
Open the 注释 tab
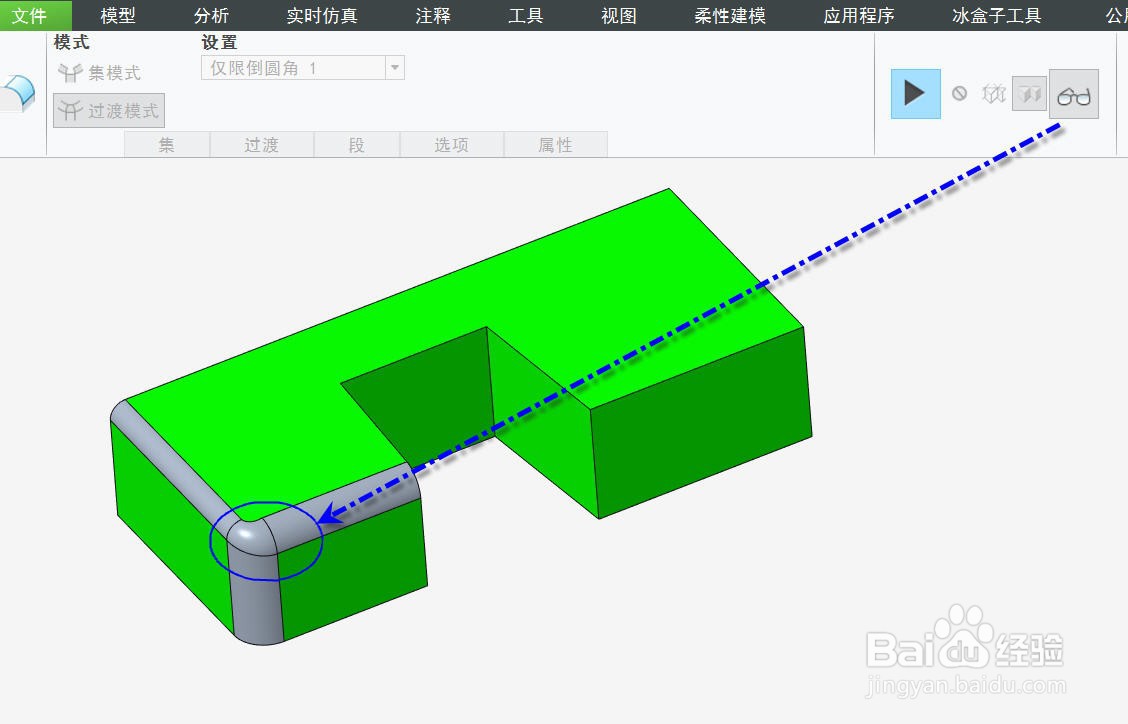click(433, 15)
